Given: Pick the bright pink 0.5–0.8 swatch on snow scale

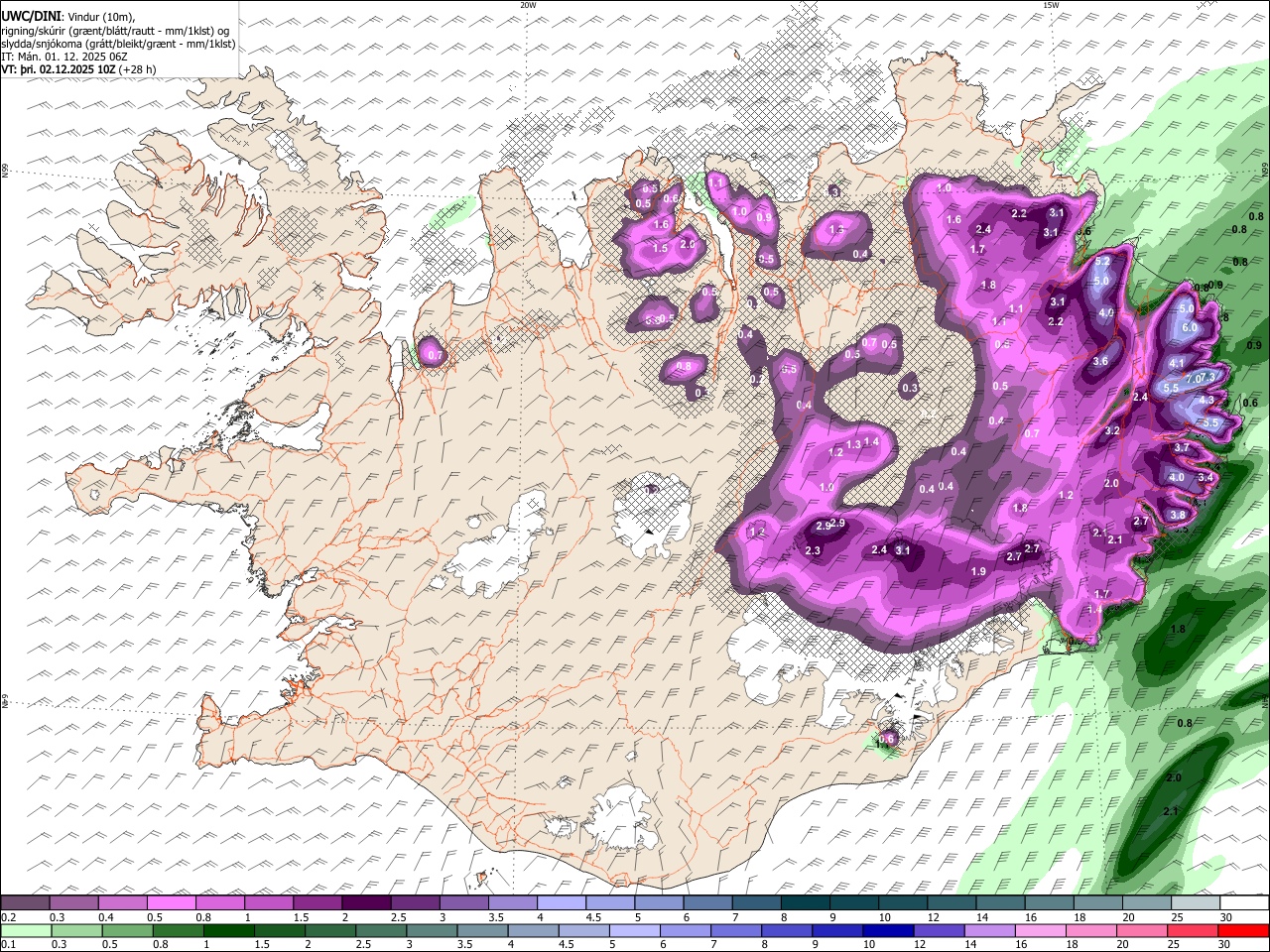Looking at the screenshot, I should point(172,902).
